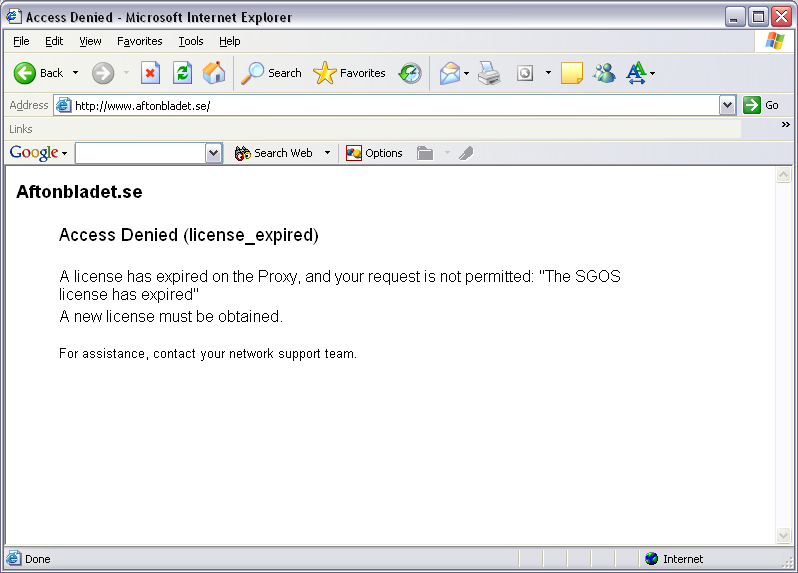Click the Windows flag logo

(x=774, y=41)
